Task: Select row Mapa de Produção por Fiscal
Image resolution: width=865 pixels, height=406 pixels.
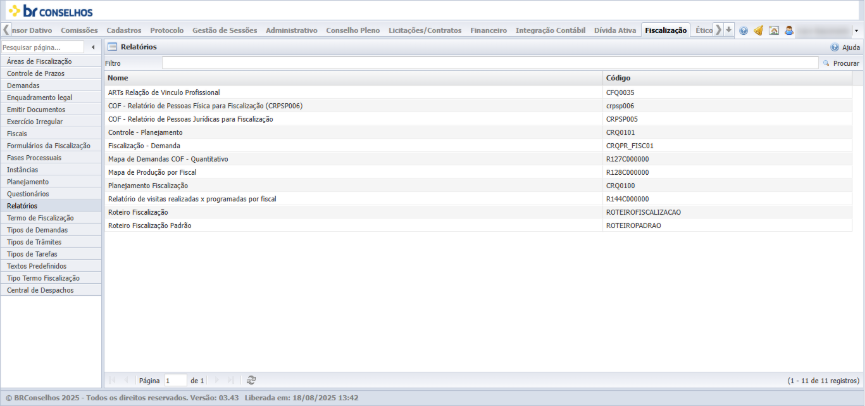Action: click(x=478, y=172)
